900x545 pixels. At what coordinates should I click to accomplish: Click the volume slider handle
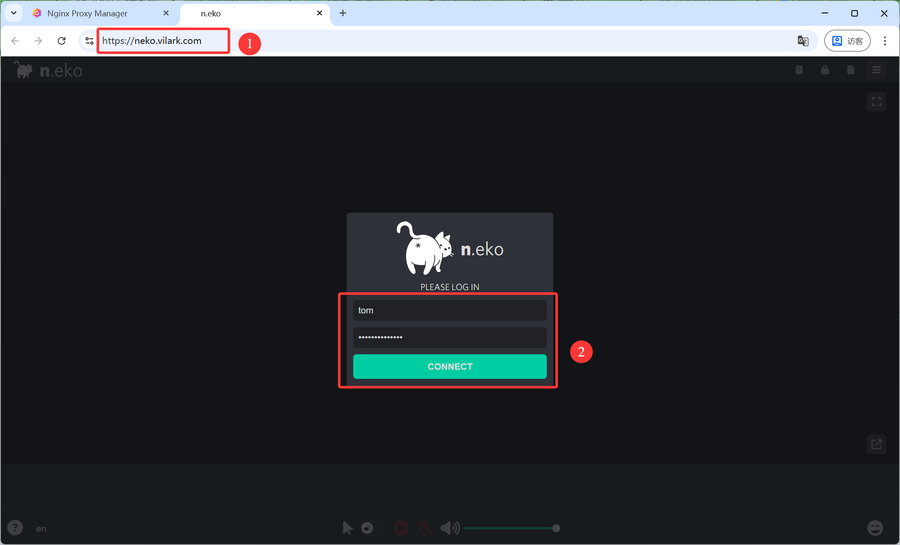coord(556,528)
